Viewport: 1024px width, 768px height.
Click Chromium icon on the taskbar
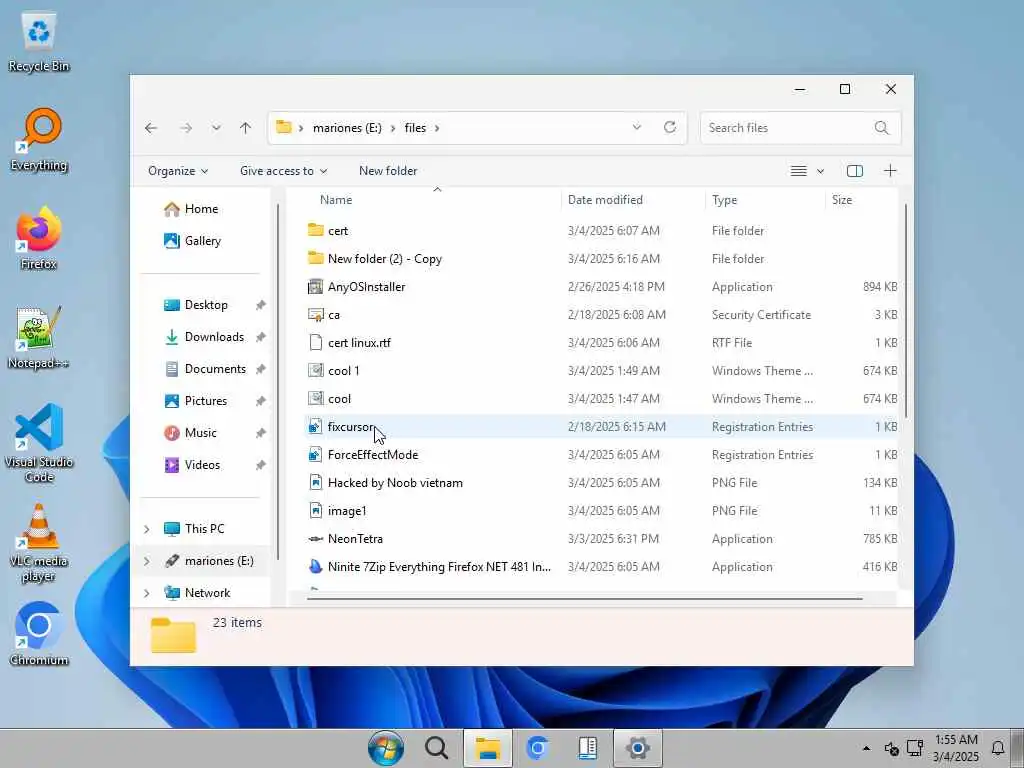tap(537, 748)
